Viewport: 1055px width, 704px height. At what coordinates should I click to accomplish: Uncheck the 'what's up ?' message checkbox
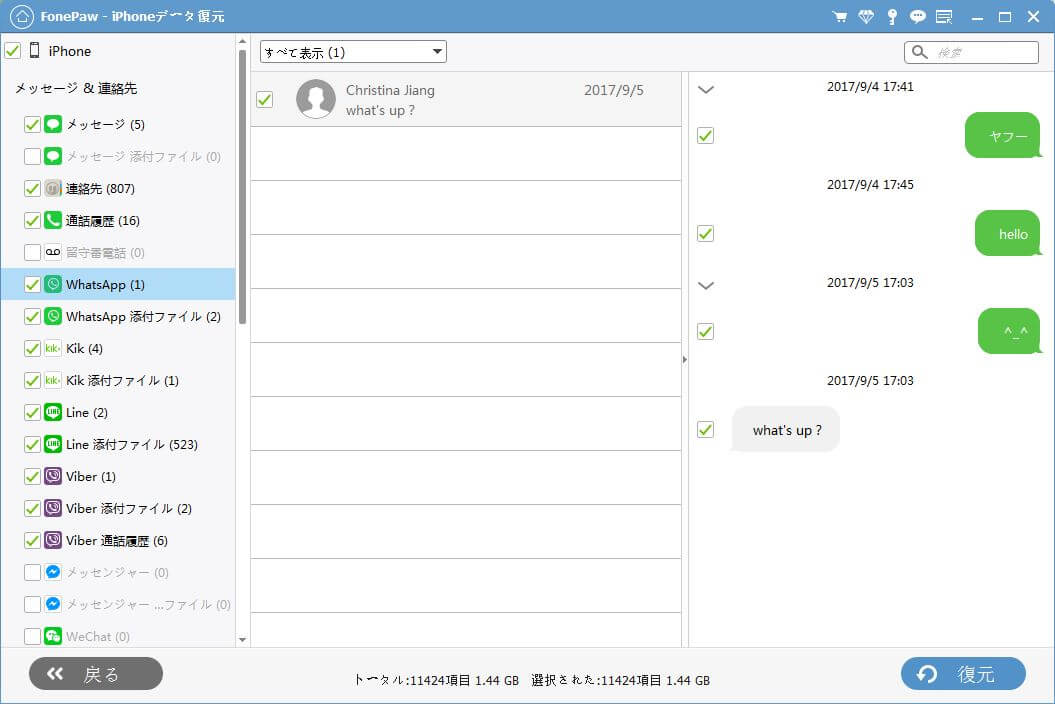(x=705, y=429)
